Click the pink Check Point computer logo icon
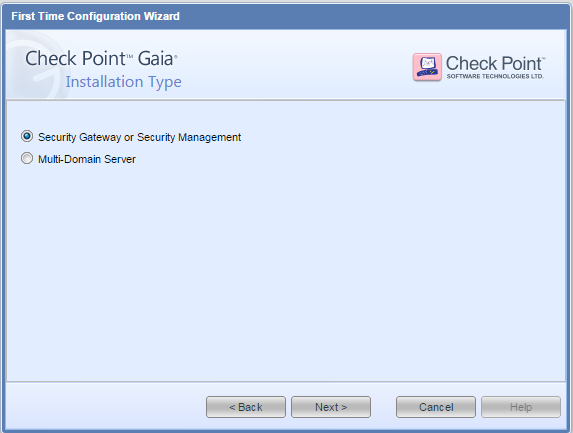Image resolution: width=573 pixels, height=433 pixels. (x=427, y=67)
